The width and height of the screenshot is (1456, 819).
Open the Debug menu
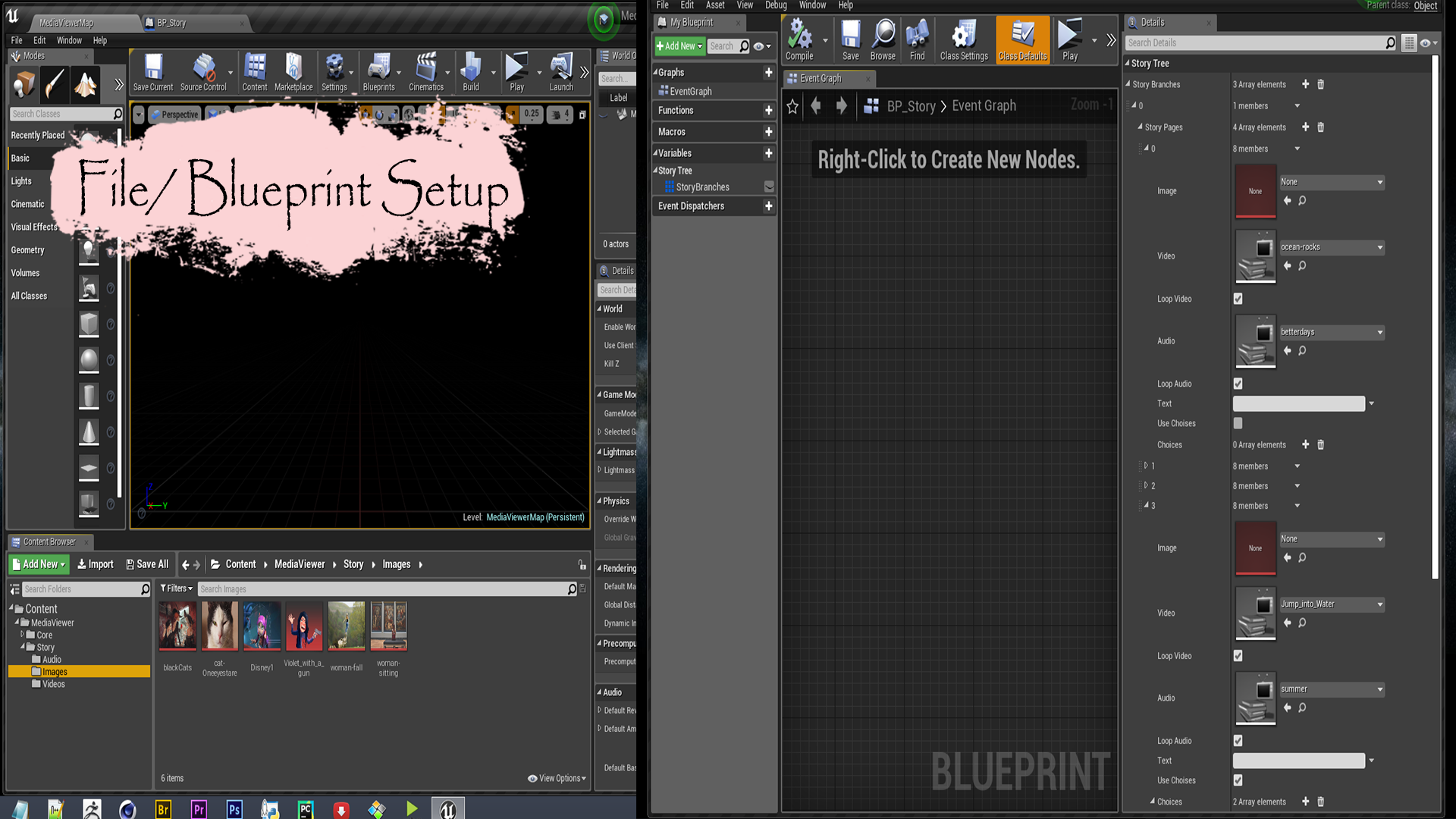pyautogui.click(x=776, y=5)
